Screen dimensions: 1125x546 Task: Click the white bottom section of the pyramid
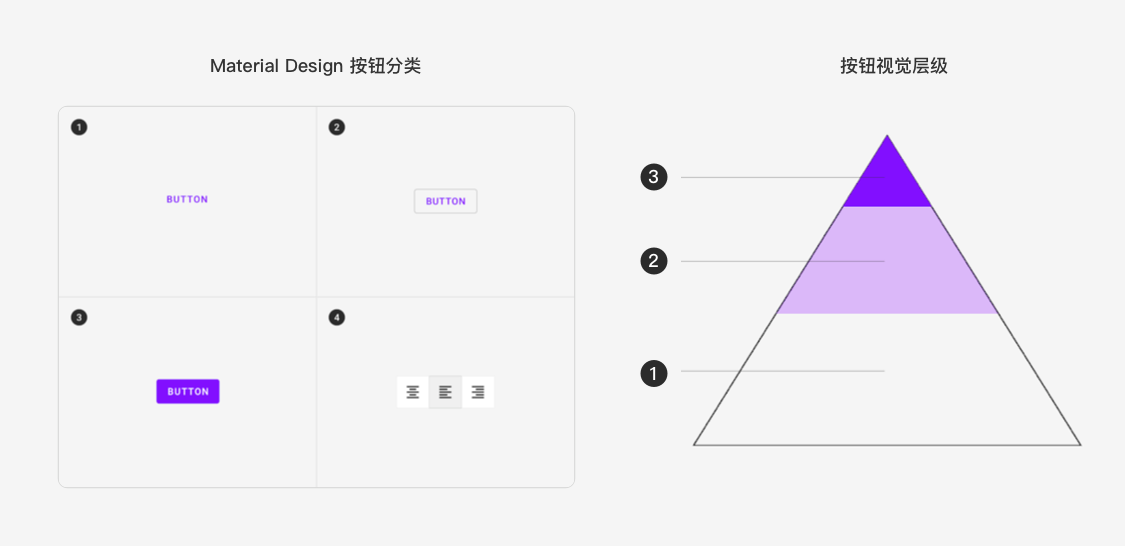click(888, 387)
